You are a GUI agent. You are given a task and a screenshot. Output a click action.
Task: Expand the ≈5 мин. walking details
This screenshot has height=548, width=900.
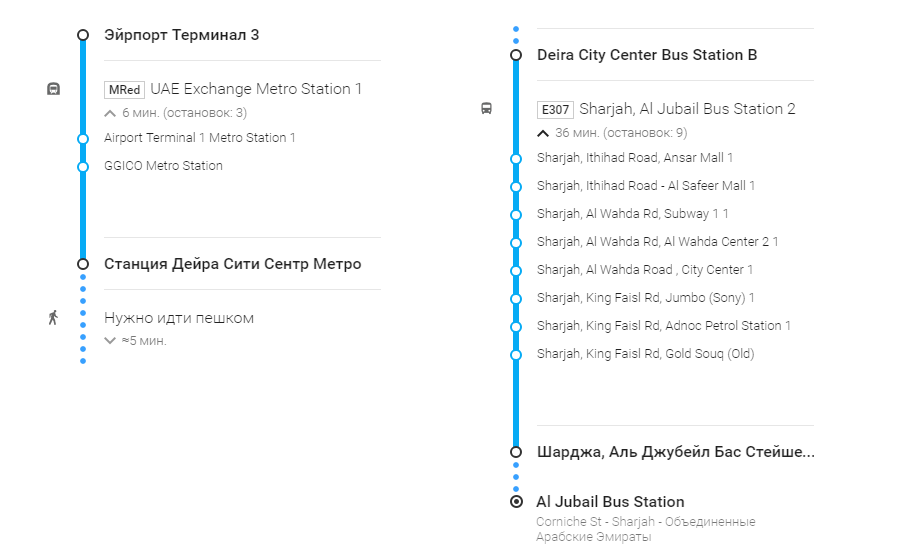[111, 340]
